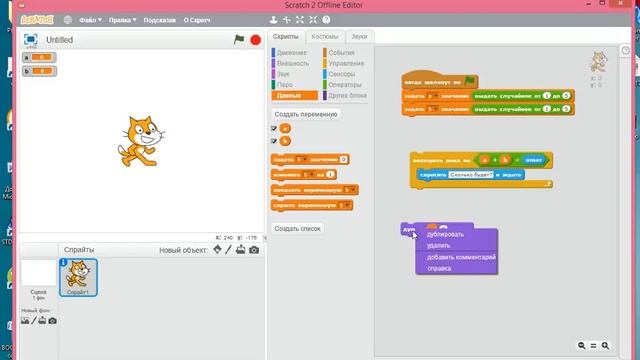Open the language globe menu
This screenshot has width=640, height=360.
point(68,20)
